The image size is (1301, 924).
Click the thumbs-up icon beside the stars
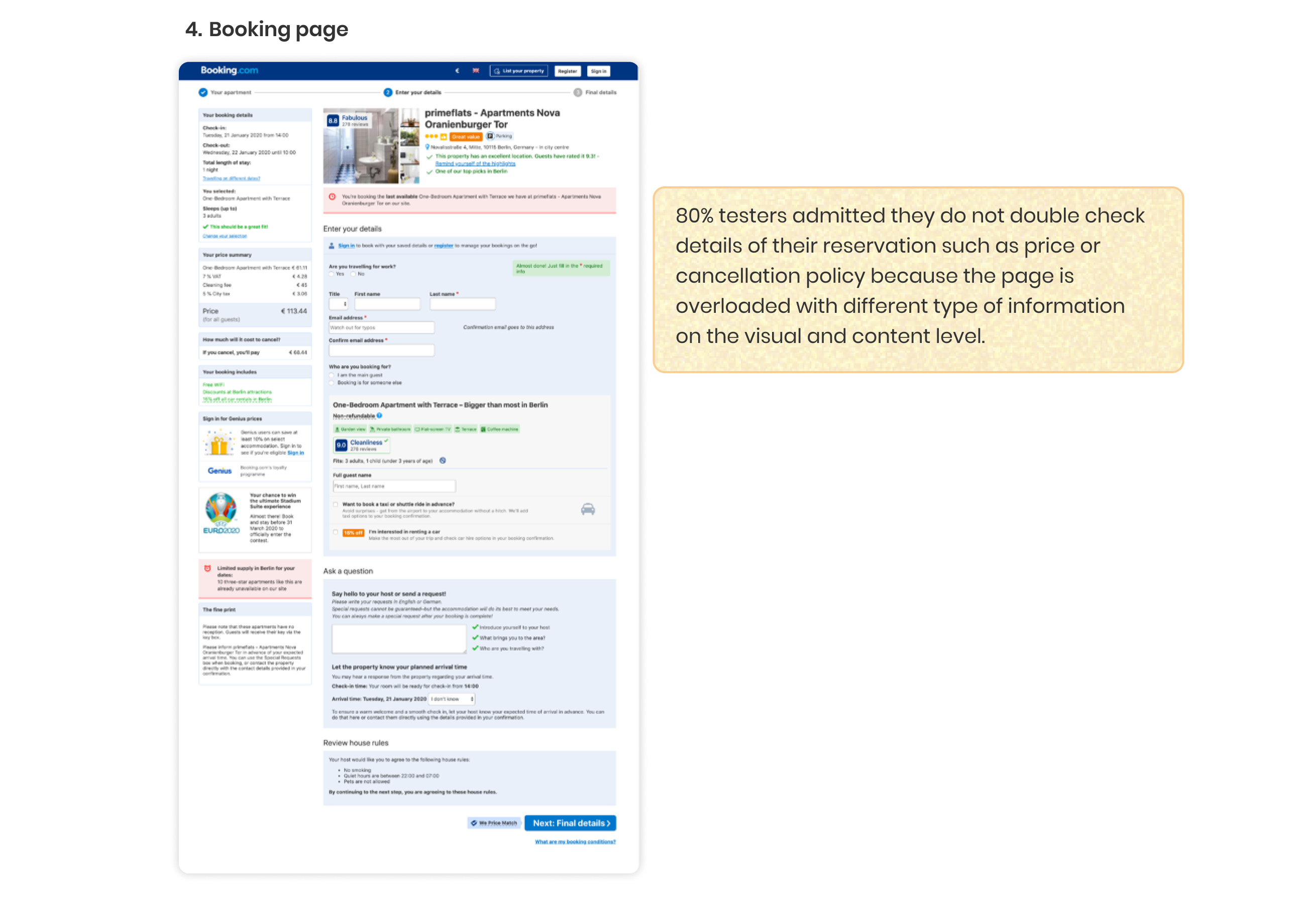(x=444, y=137)
